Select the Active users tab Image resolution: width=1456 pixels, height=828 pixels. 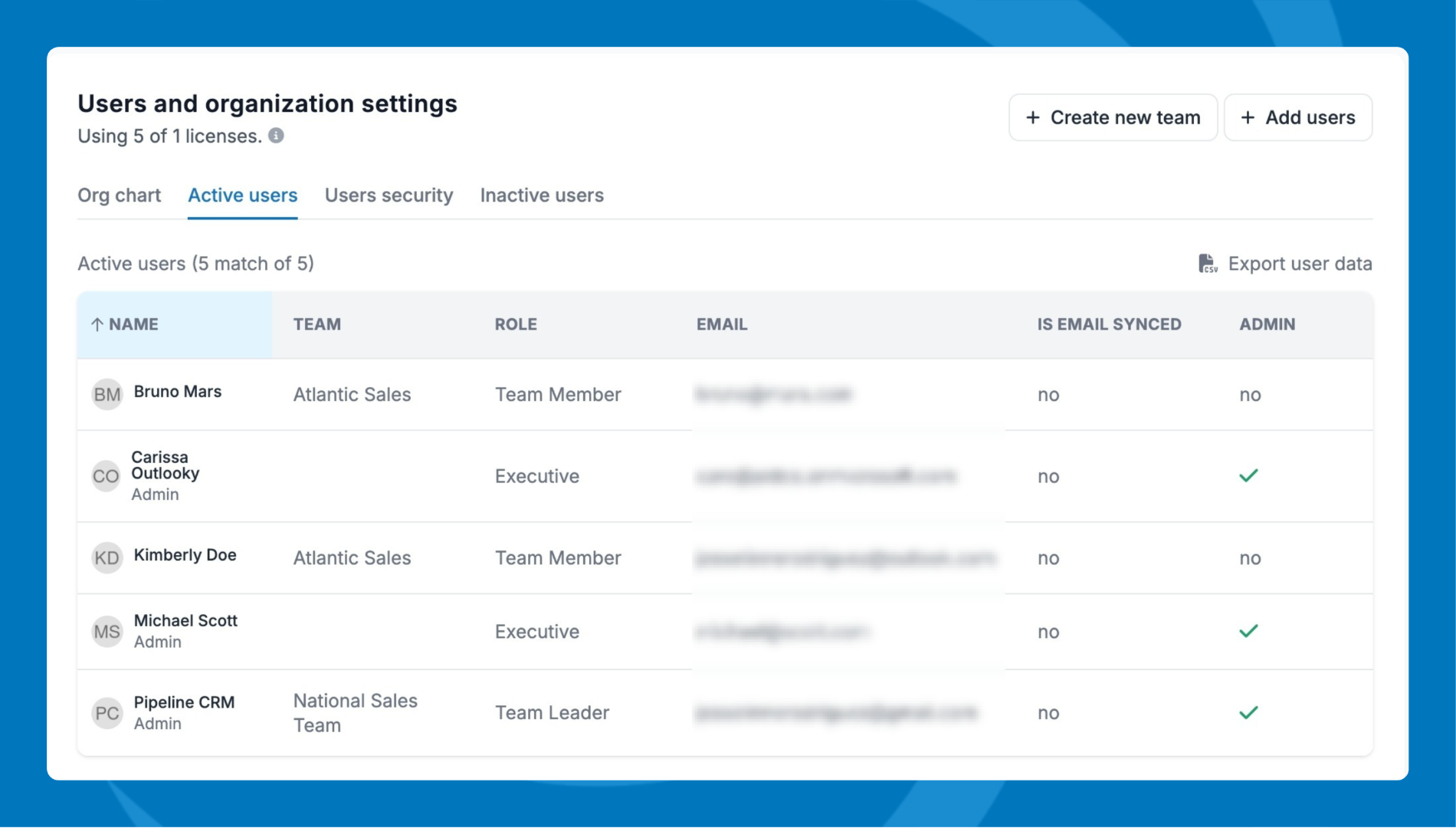[242, 195]
